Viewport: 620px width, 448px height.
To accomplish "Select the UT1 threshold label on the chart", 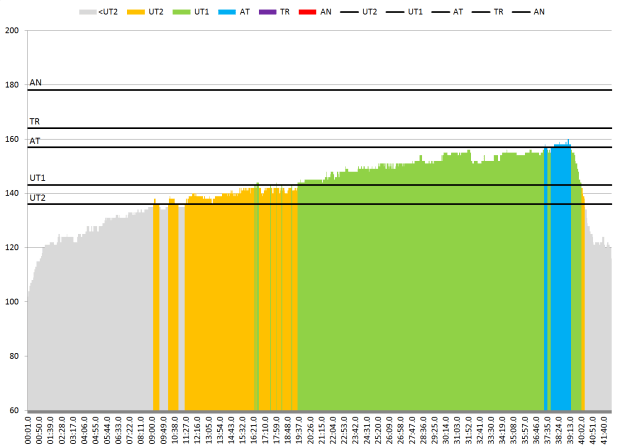I will [37, 178].
